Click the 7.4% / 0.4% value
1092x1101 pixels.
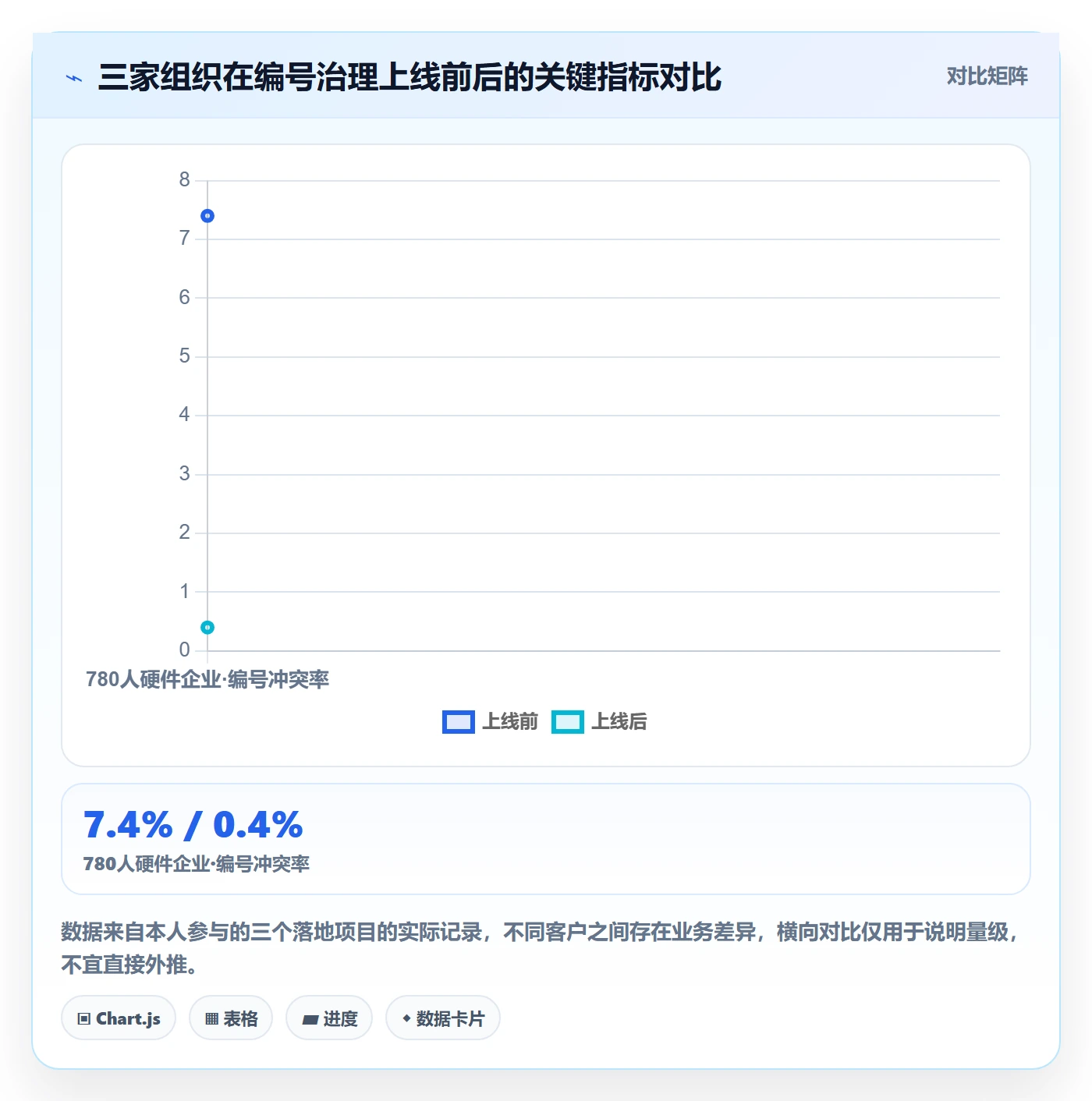tap(193, 825)
